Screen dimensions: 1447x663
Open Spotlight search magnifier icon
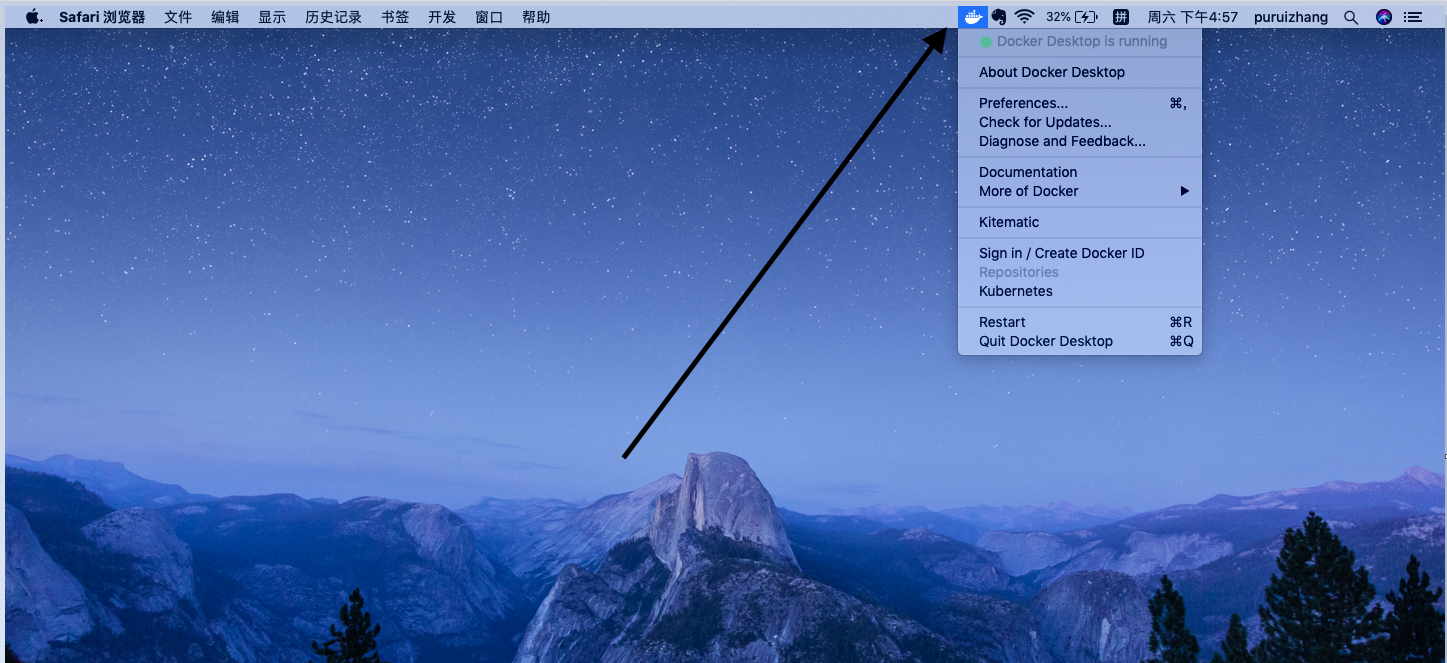click(1351, 17)
